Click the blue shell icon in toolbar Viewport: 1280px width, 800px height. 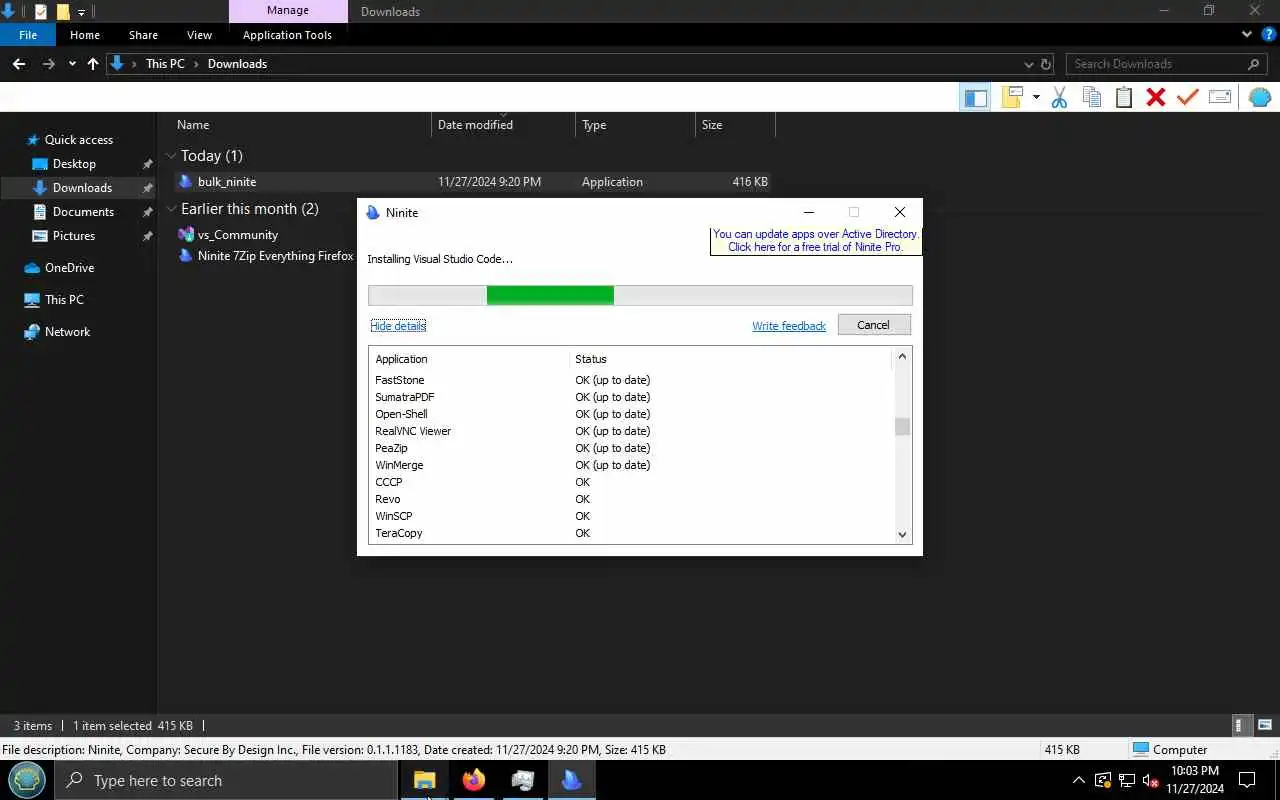coord(1260,97)
